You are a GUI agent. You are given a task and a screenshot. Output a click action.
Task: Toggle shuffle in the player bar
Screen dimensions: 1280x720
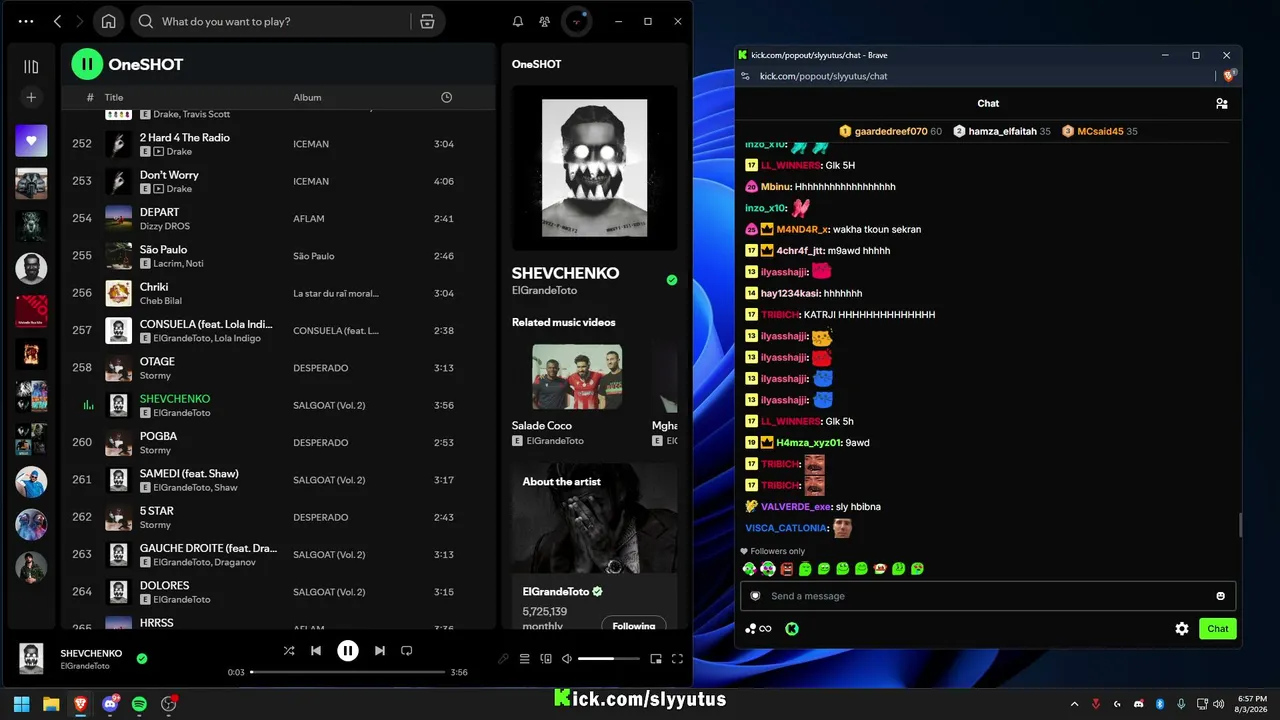click(289, 651)
